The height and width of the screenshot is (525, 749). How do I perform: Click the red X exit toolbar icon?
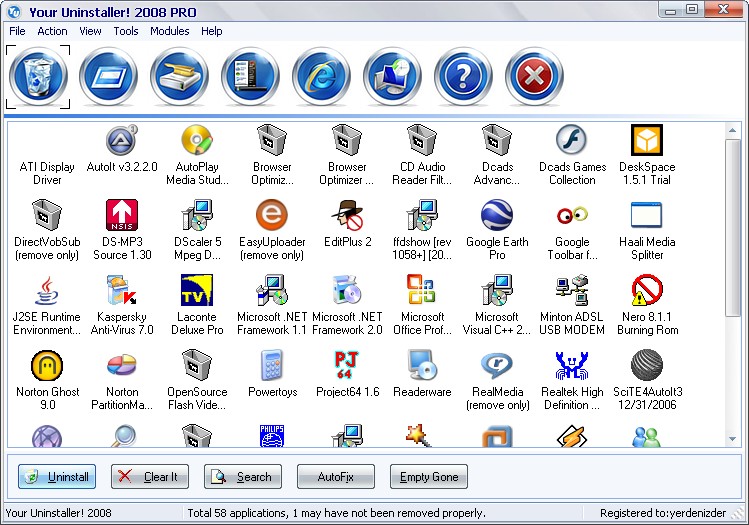535,76
